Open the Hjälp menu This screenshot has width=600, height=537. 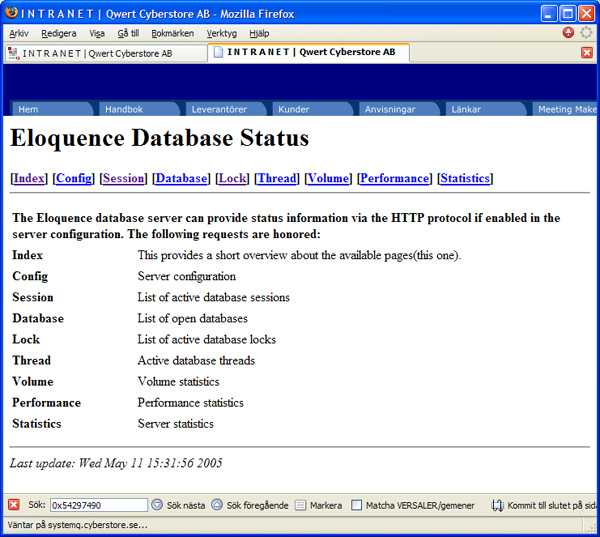pyautogui.click(x=259, y=34)
